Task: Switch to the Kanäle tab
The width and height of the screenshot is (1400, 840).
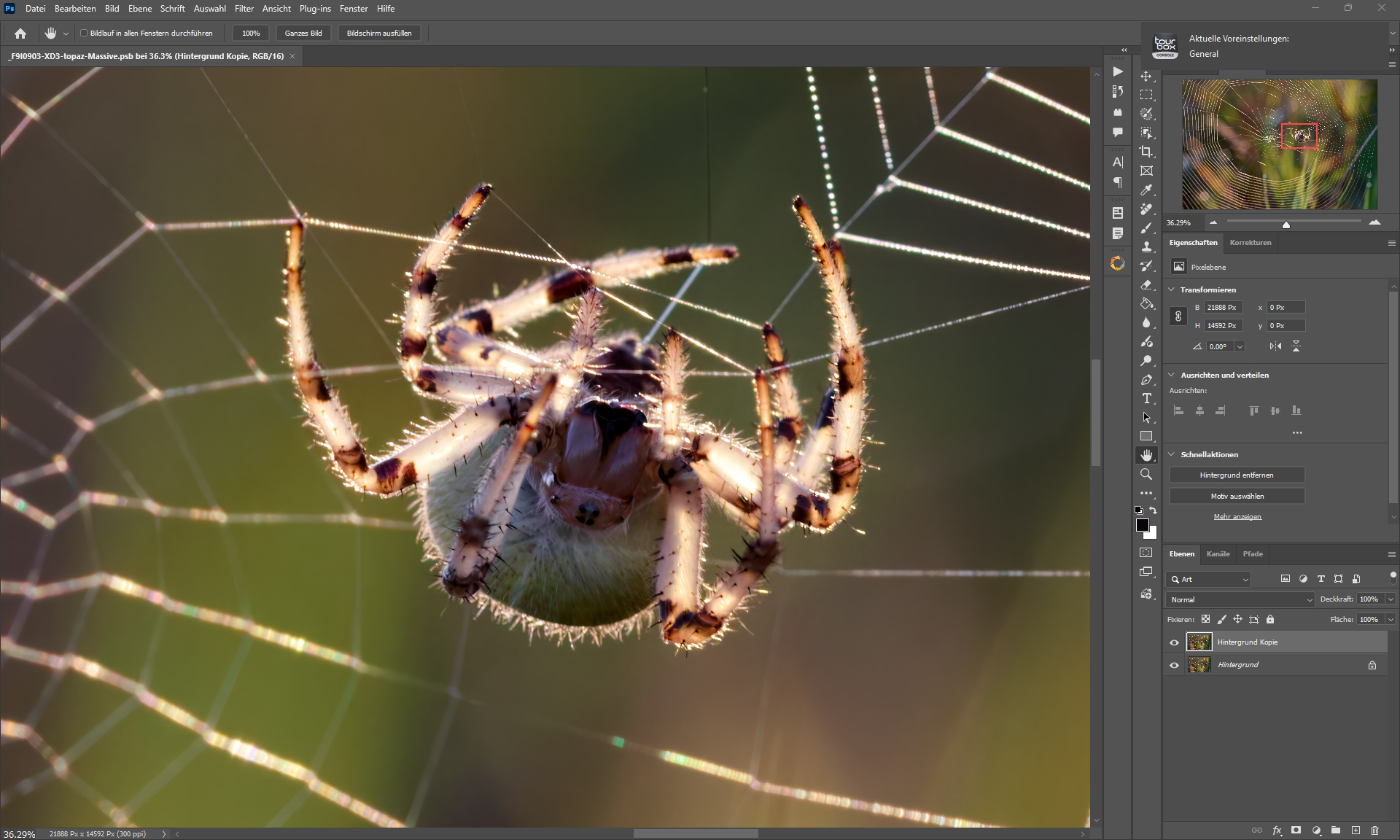Action: (x=1218, y=553)
